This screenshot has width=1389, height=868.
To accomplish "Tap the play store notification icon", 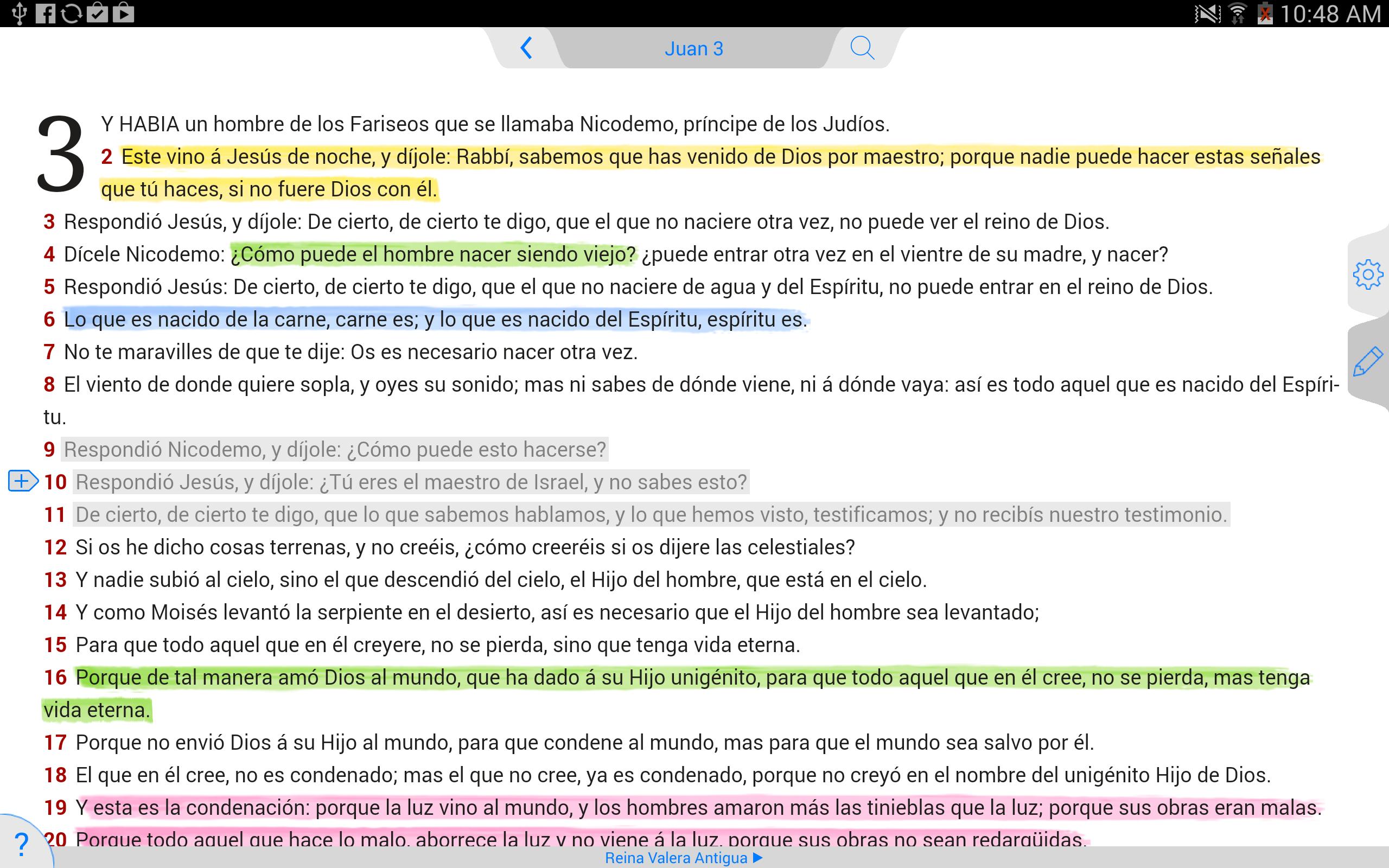I will 123,13.
